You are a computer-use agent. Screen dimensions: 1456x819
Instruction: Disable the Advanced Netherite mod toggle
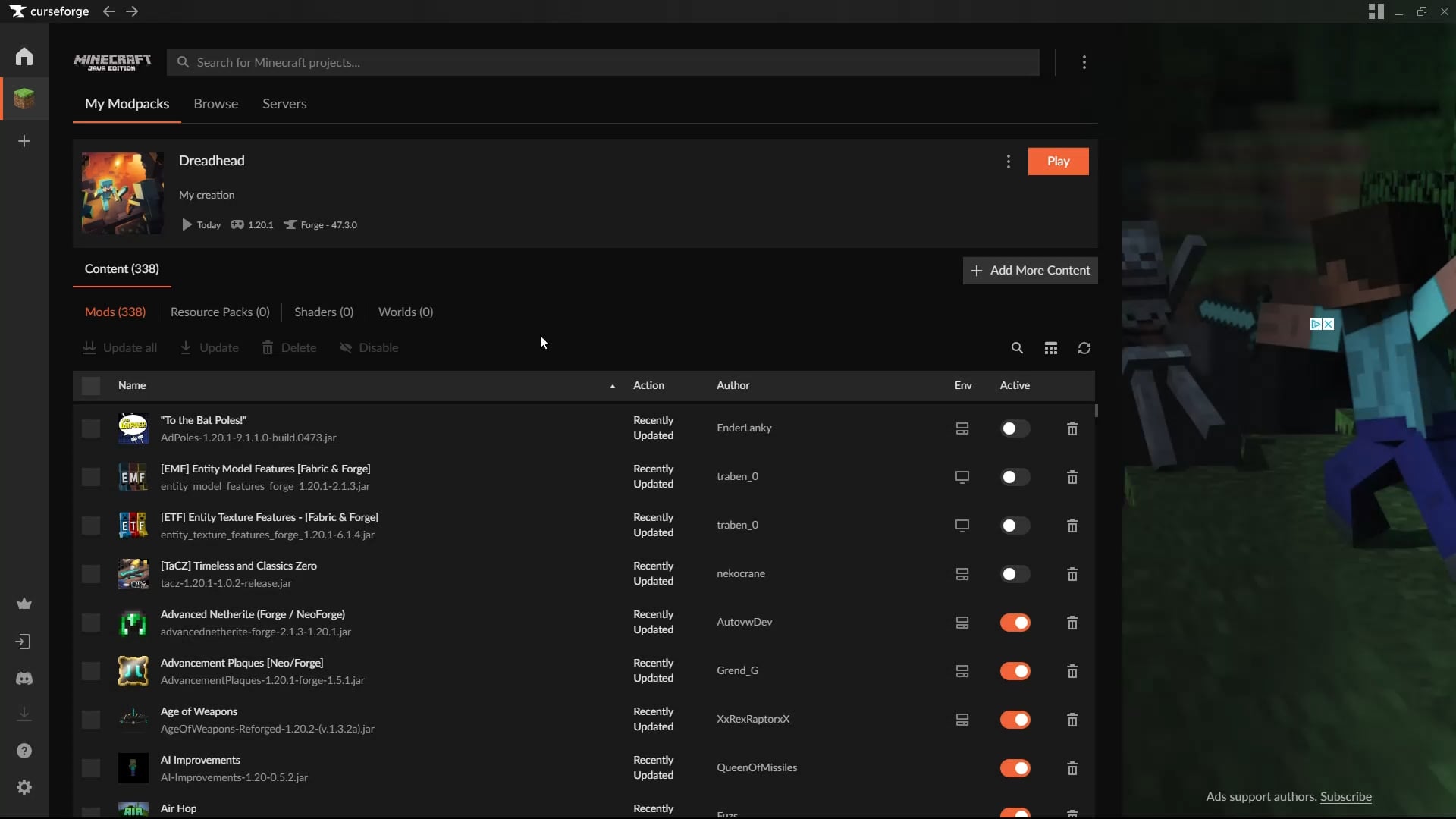coord(1015,623)
